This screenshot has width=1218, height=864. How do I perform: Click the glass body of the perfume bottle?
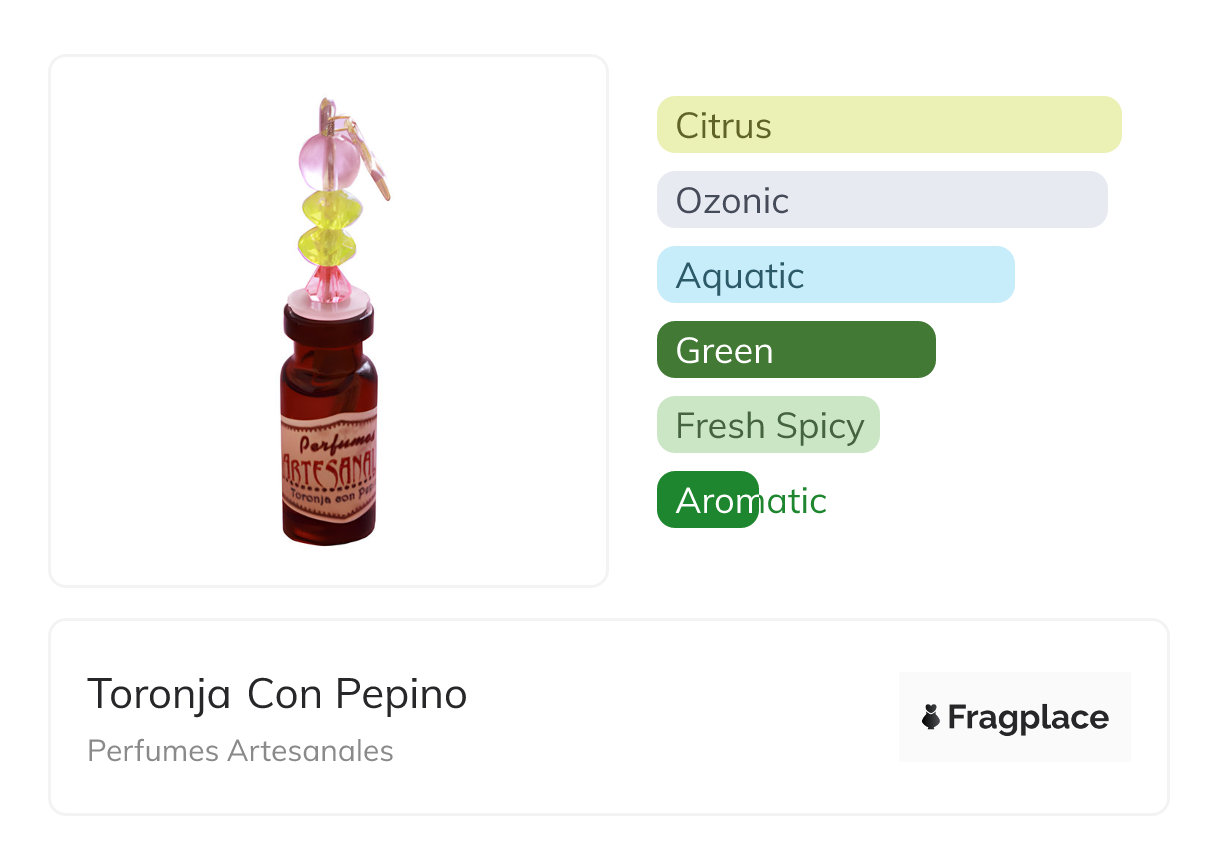329,380
